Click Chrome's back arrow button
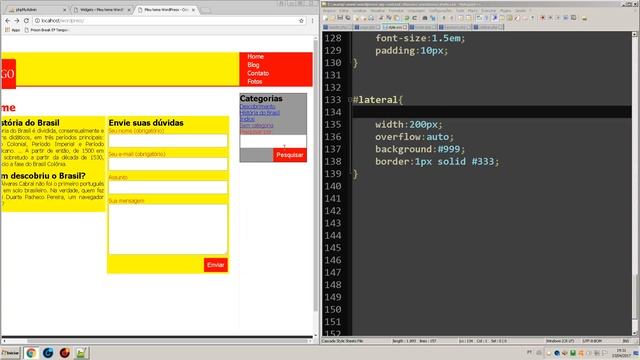 point(7,20)
